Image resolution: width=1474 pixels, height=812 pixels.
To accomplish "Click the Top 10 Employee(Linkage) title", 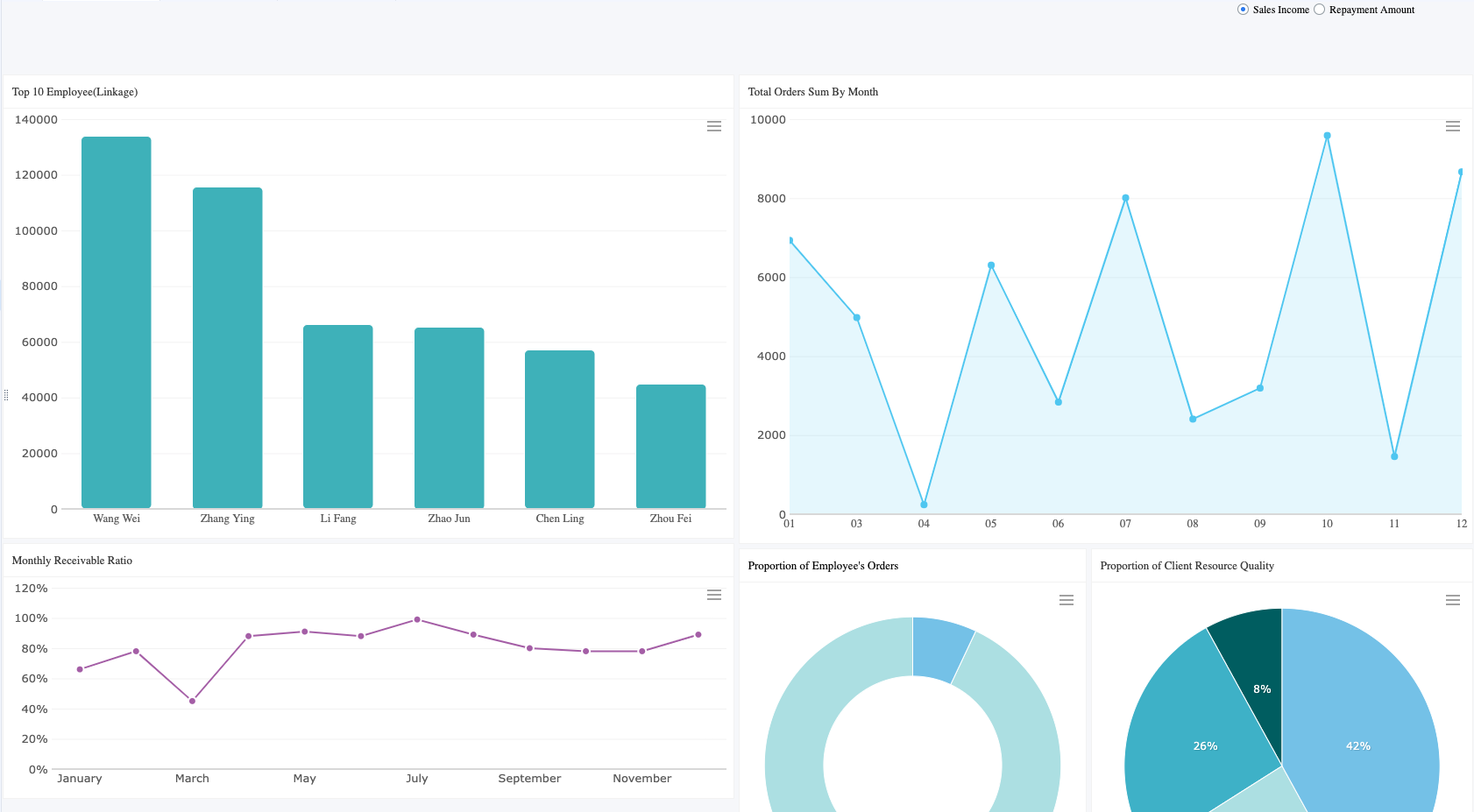I will click(74, 92).
